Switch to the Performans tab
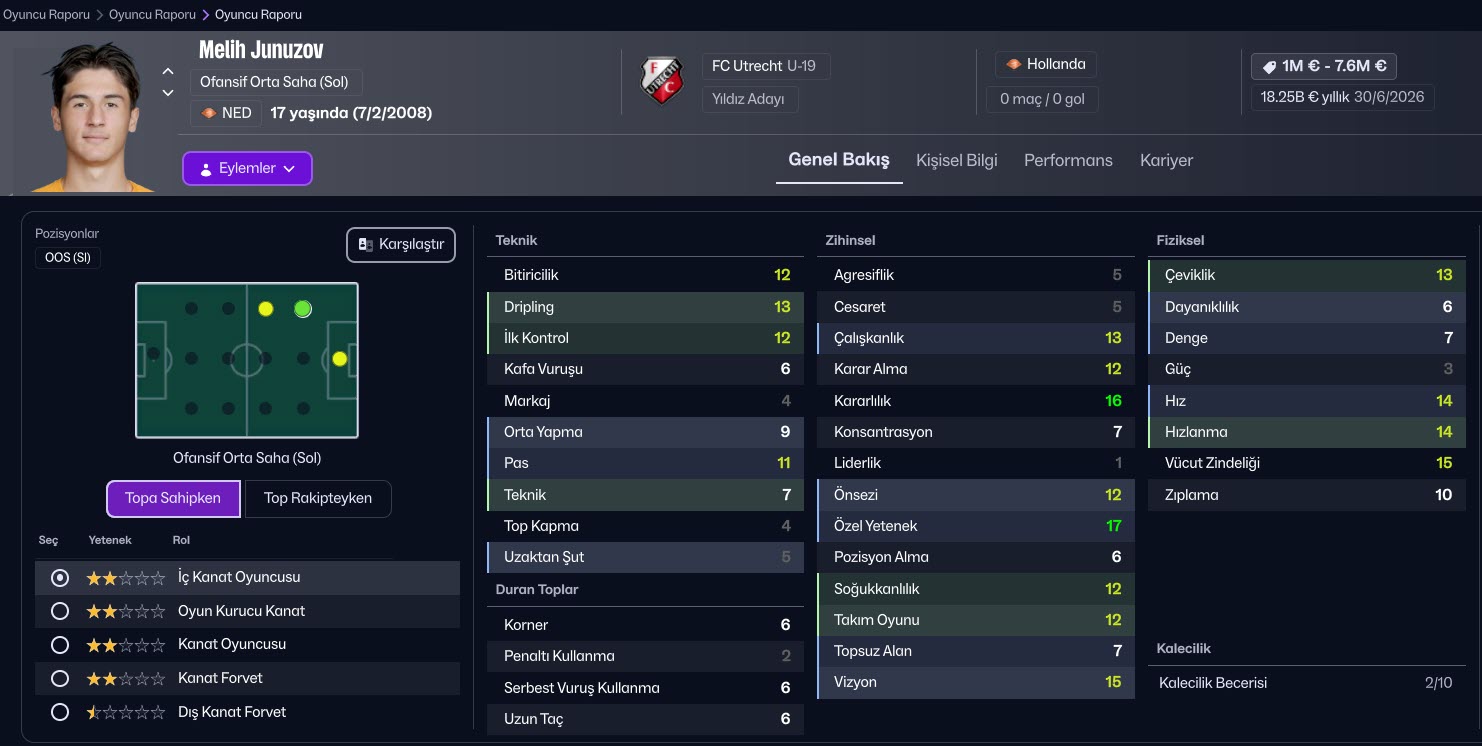 [x=1068, y=160]
